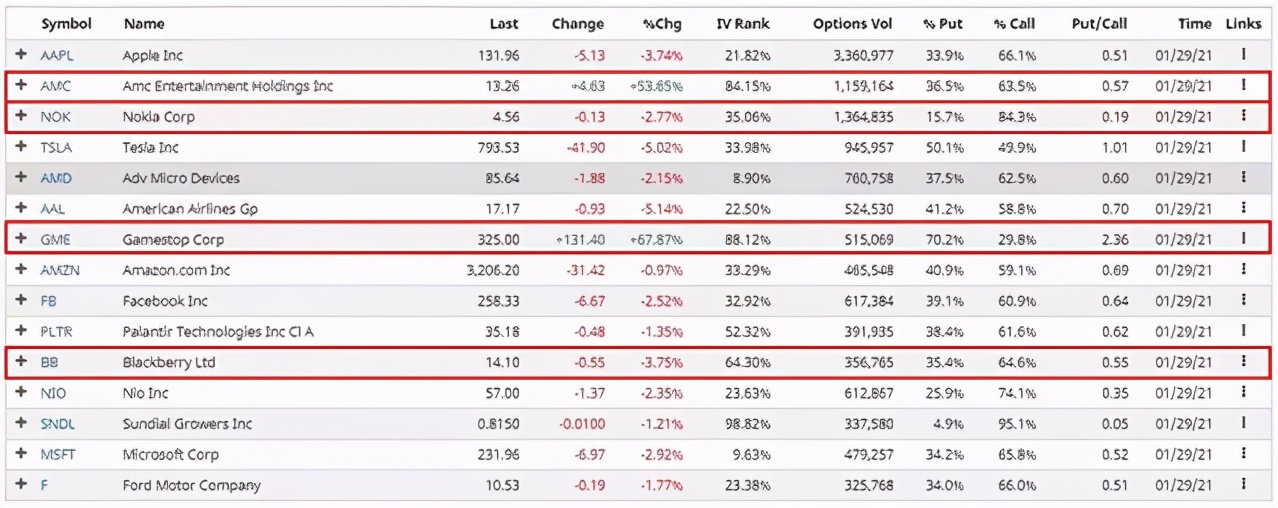Expand the TSLA row plus icon
Screen dimensions: 1278x508
(21, 147)
